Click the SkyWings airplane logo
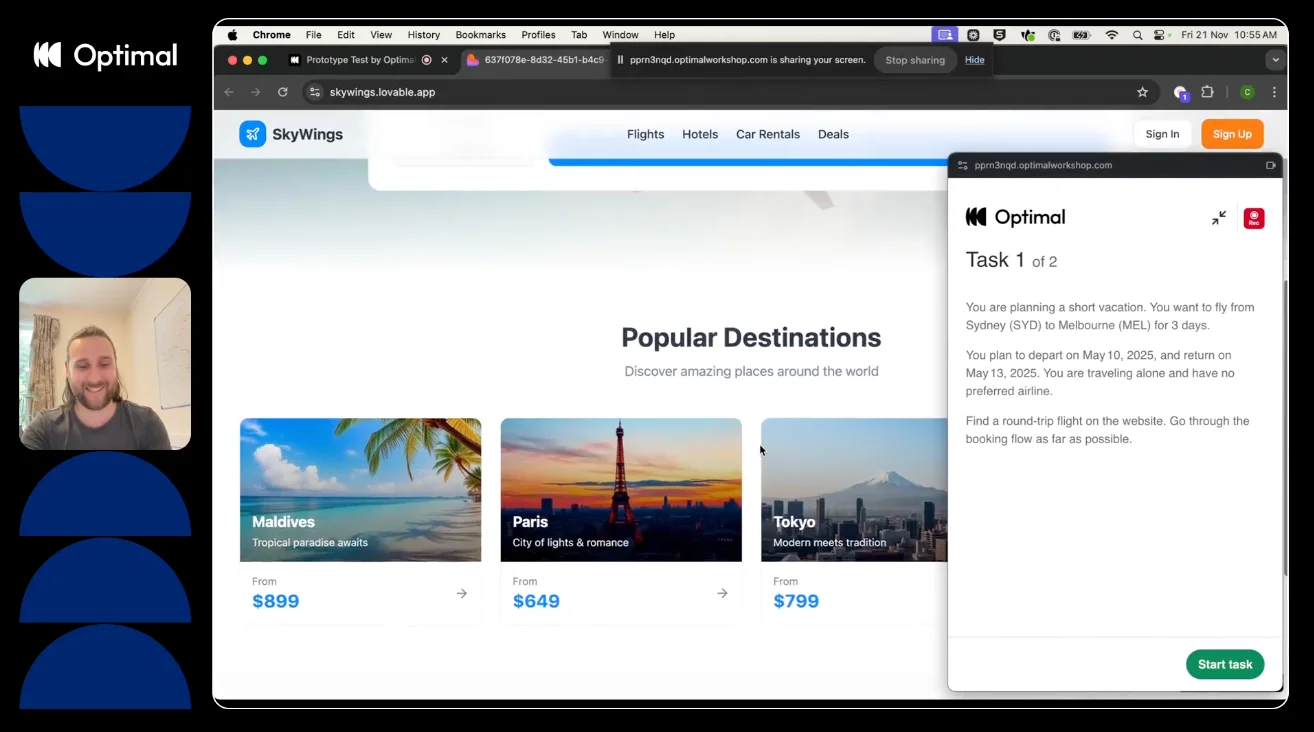The width and height of the screenshot is (1314, 732). click(x=252, y=133)
